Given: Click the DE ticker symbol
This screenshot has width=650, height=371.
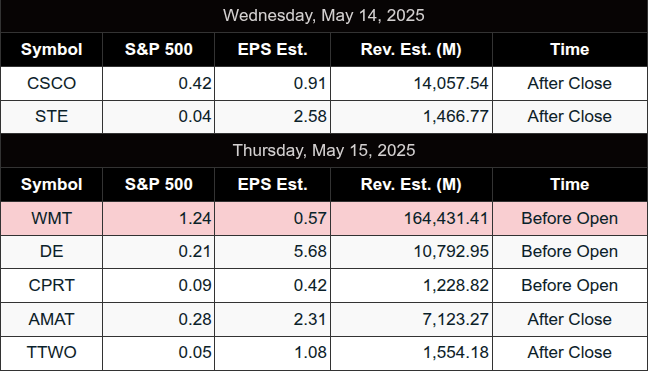Looking at the screenshot, I should [51, 252].
